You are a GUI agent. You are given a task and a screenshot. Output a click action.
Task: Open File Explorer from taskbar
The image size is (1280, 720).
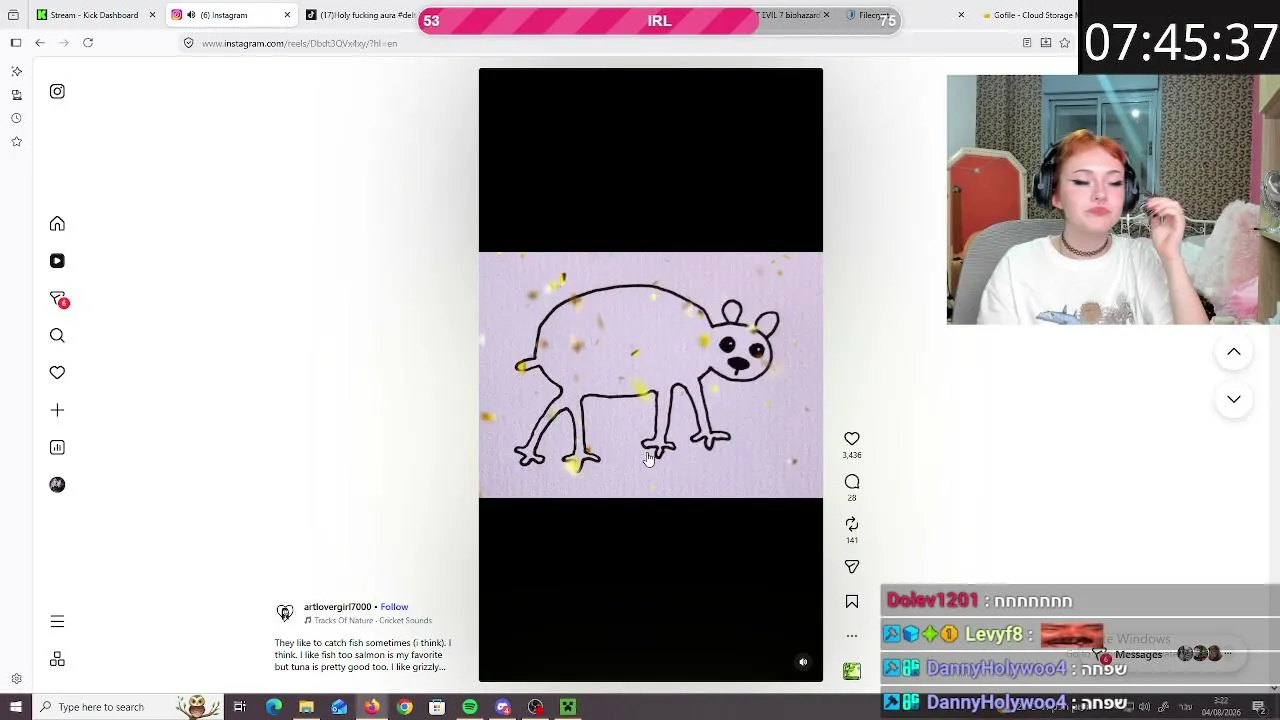306,707
